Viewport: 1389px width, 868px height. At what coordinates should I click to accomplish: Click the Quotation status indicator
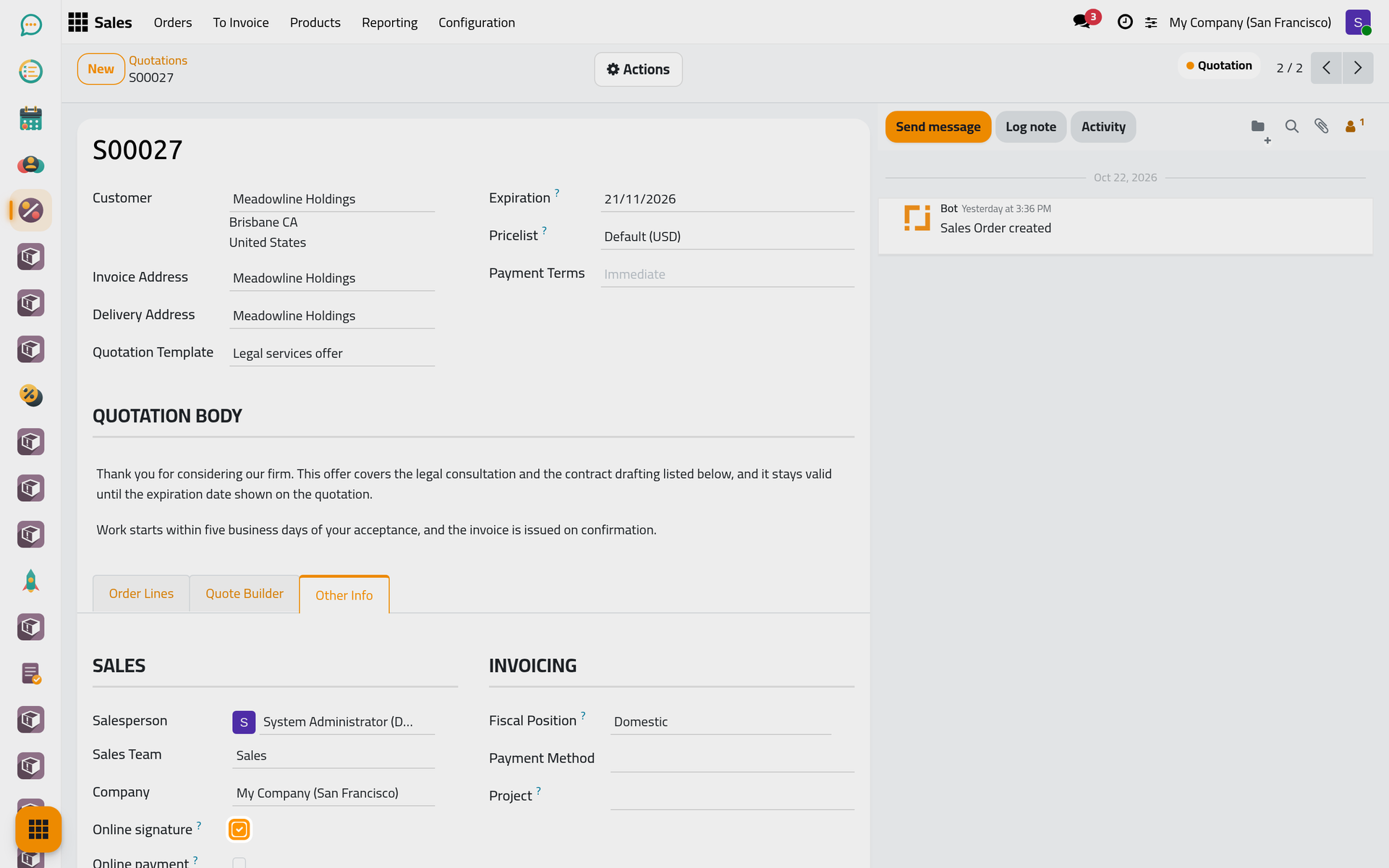(x=1219, y=66)
